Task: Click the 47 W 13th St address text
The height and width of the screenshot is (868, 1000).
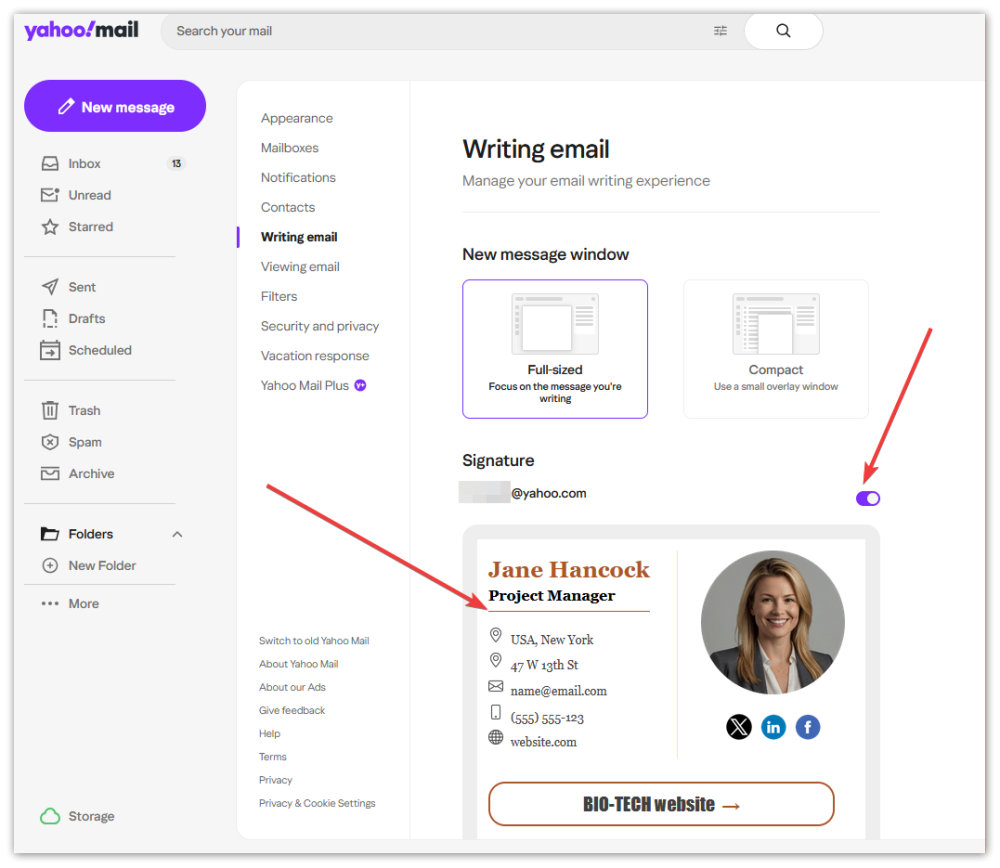Action: pos(544,665)
